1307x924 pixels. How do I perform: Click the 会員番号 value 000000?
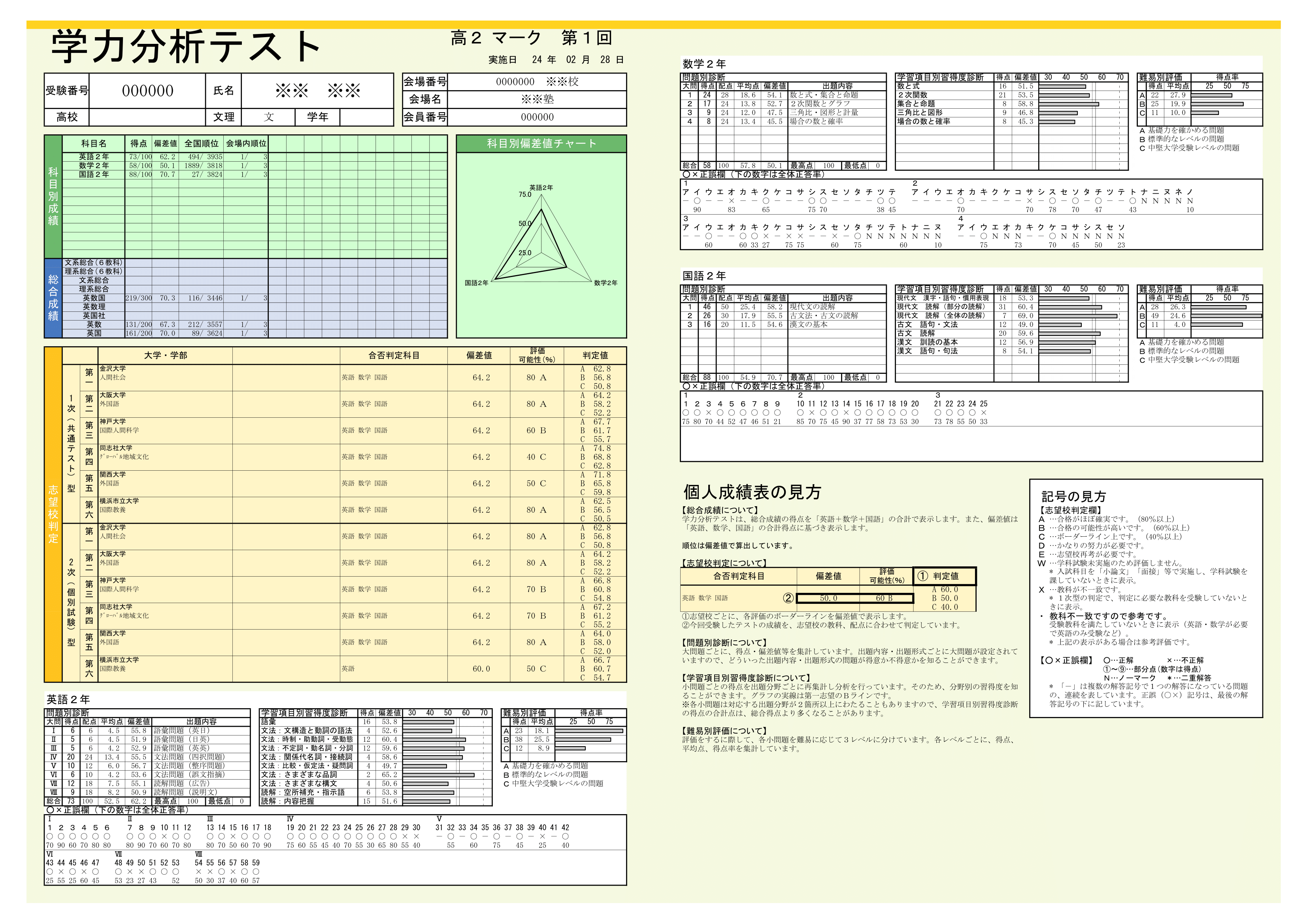[537, 117]
